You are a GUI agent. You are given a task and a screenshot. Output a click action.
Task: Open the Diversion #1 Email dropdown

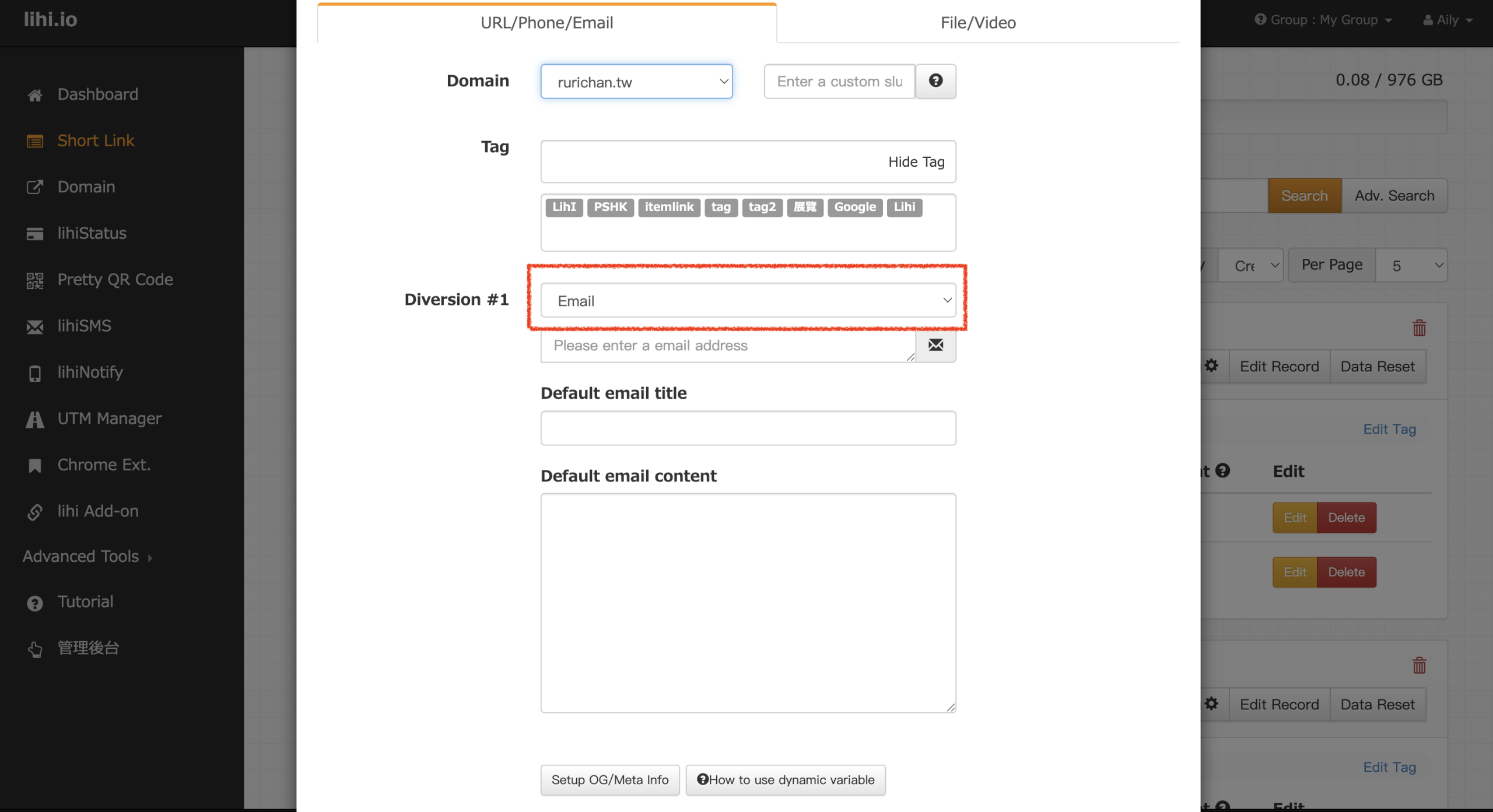coord(748,301)
